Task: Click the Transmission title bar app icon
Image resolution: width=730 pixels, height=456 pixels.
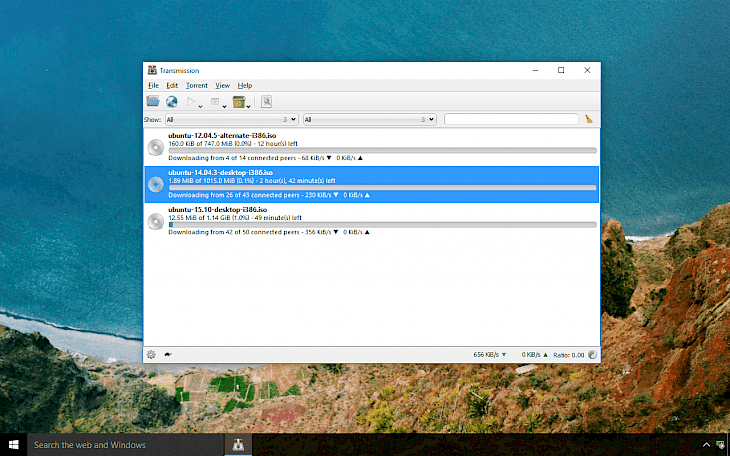Action: point(152,70)
